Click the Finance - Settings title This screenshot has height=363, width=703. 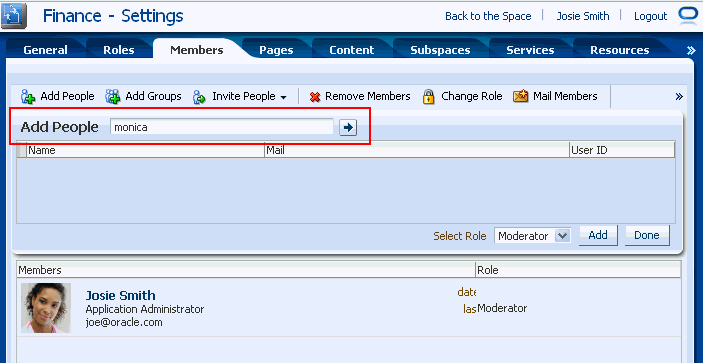coord(113,17)
